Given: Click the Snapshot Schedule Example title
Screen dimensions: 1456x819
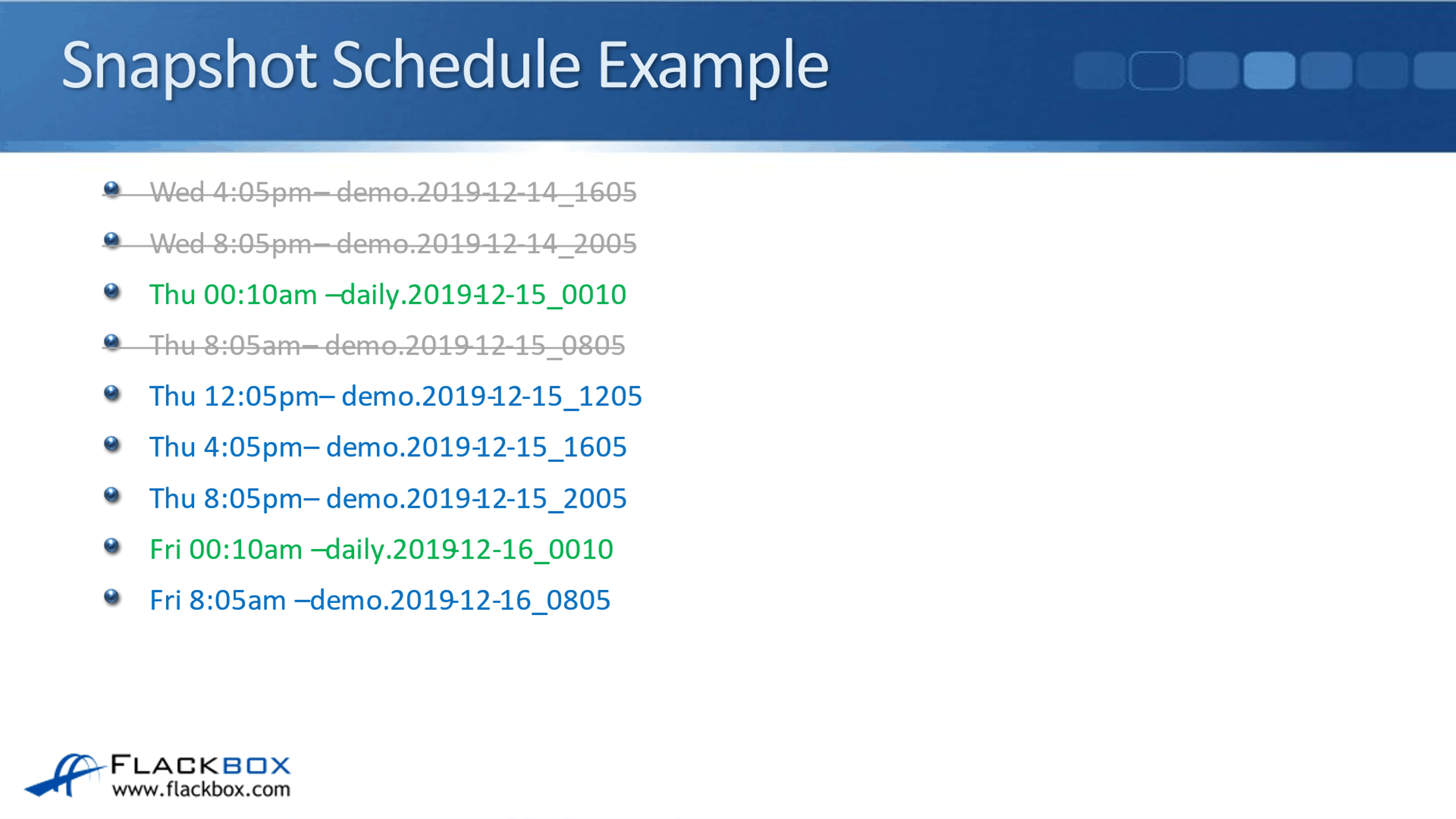Looking at the screenshot, I should point(445,65).
